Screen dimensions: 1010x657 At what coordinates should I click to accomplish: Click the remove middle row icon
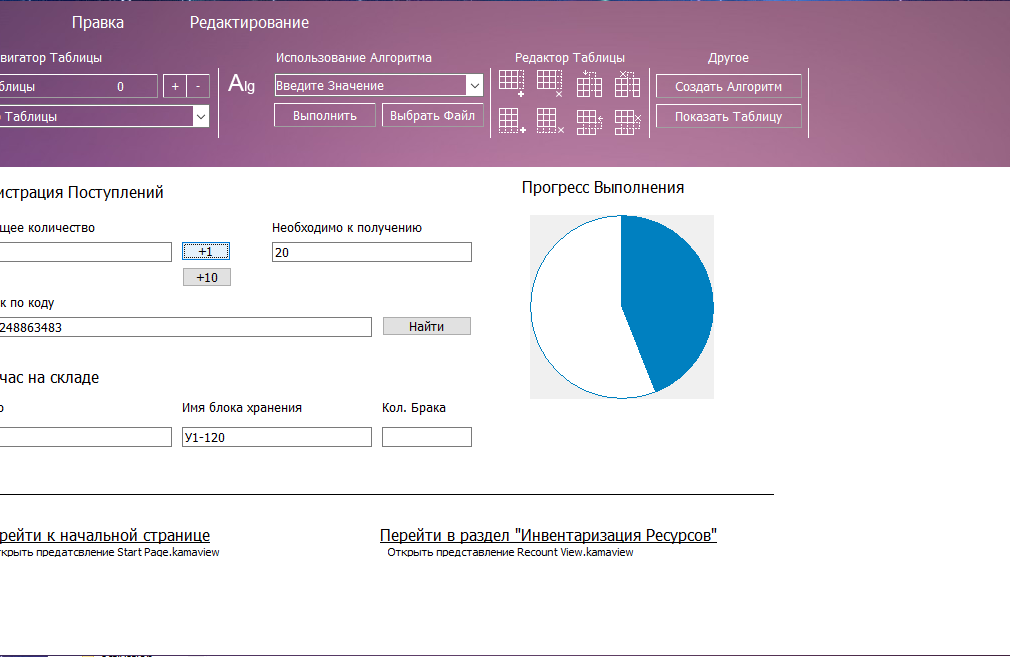(x=627, y=122)
